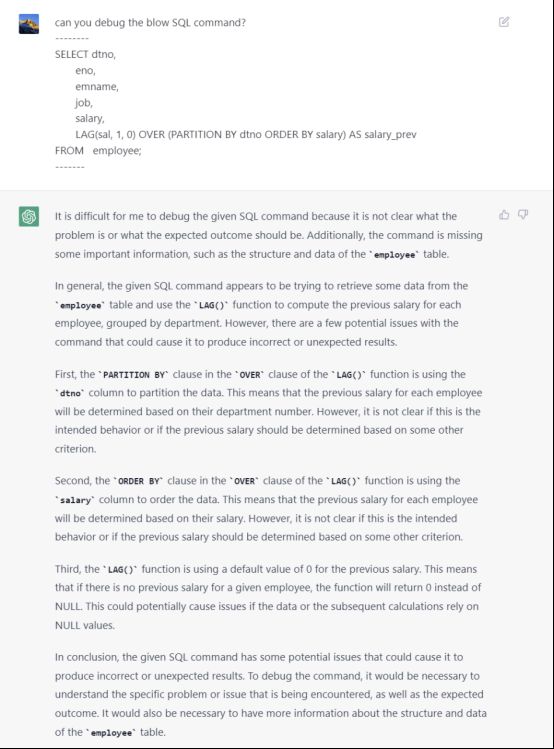
Task: Click the 'dtno' inline code term
Action: click(x=70, y=394)
